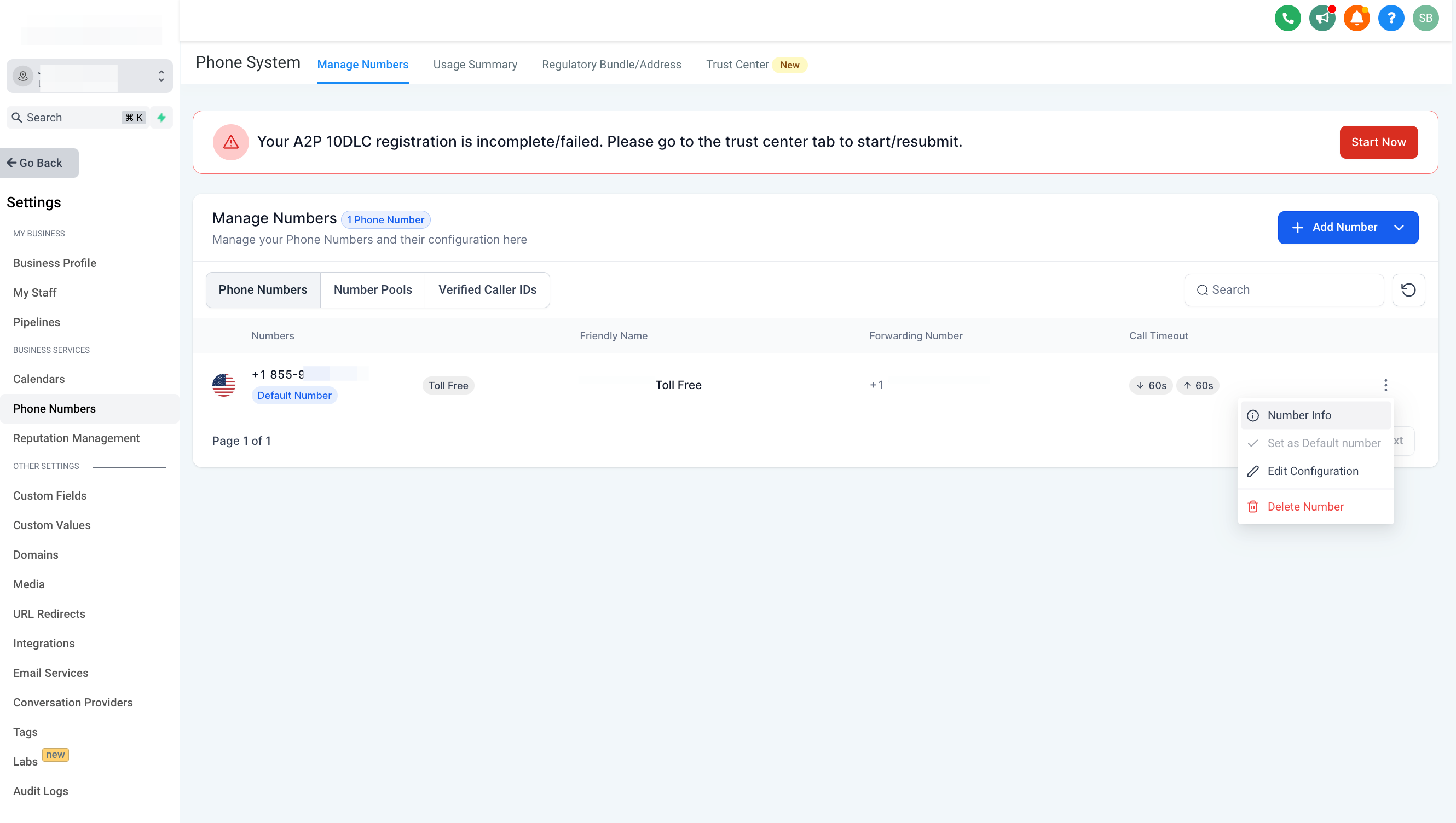
Task: Choose Edit Configuration in the context menu
Action: pos(1313,471)
